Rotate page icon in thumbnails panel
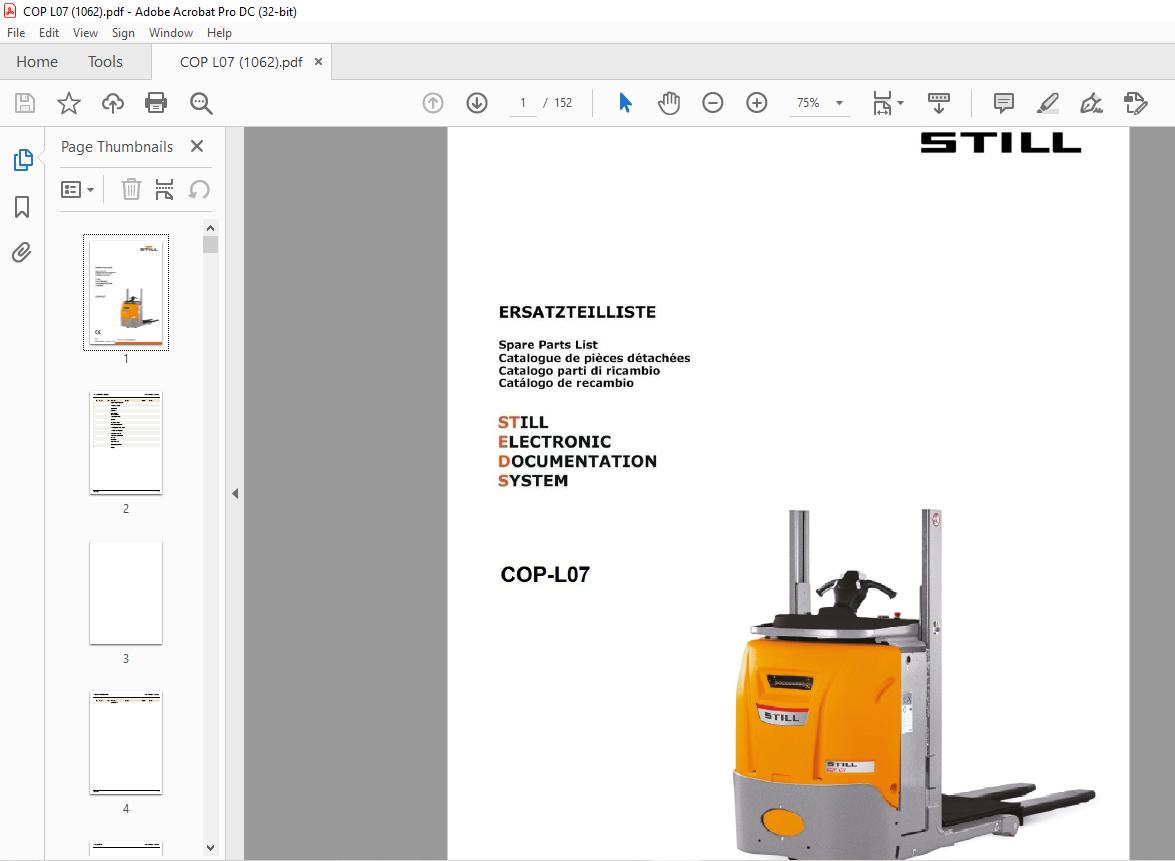This screenshot has width=1175, height=861. [x=199, y=190]
